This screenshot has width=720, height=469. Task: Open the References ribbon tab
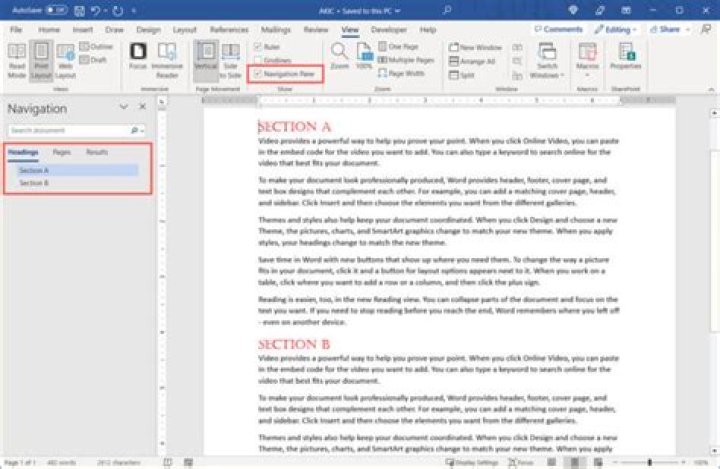coord(229,30)
